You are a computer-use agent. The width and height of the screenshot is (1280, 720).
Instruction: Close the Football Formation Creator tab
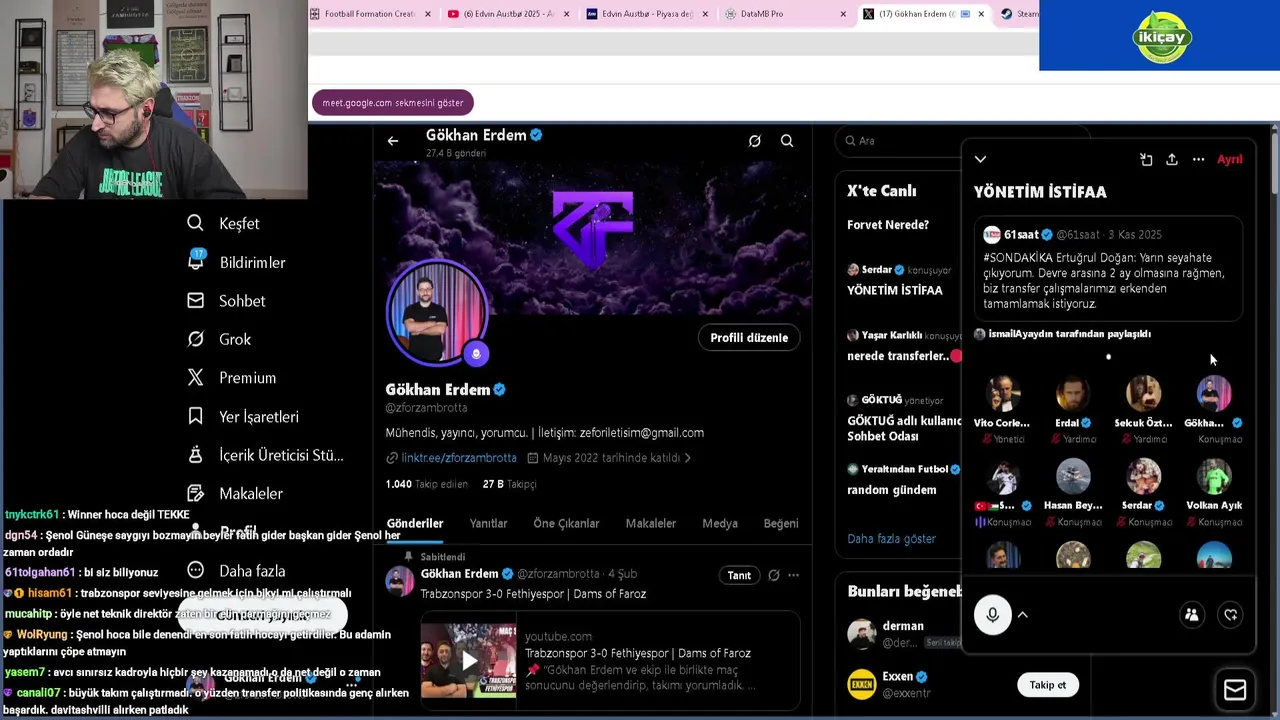point(428,14)
